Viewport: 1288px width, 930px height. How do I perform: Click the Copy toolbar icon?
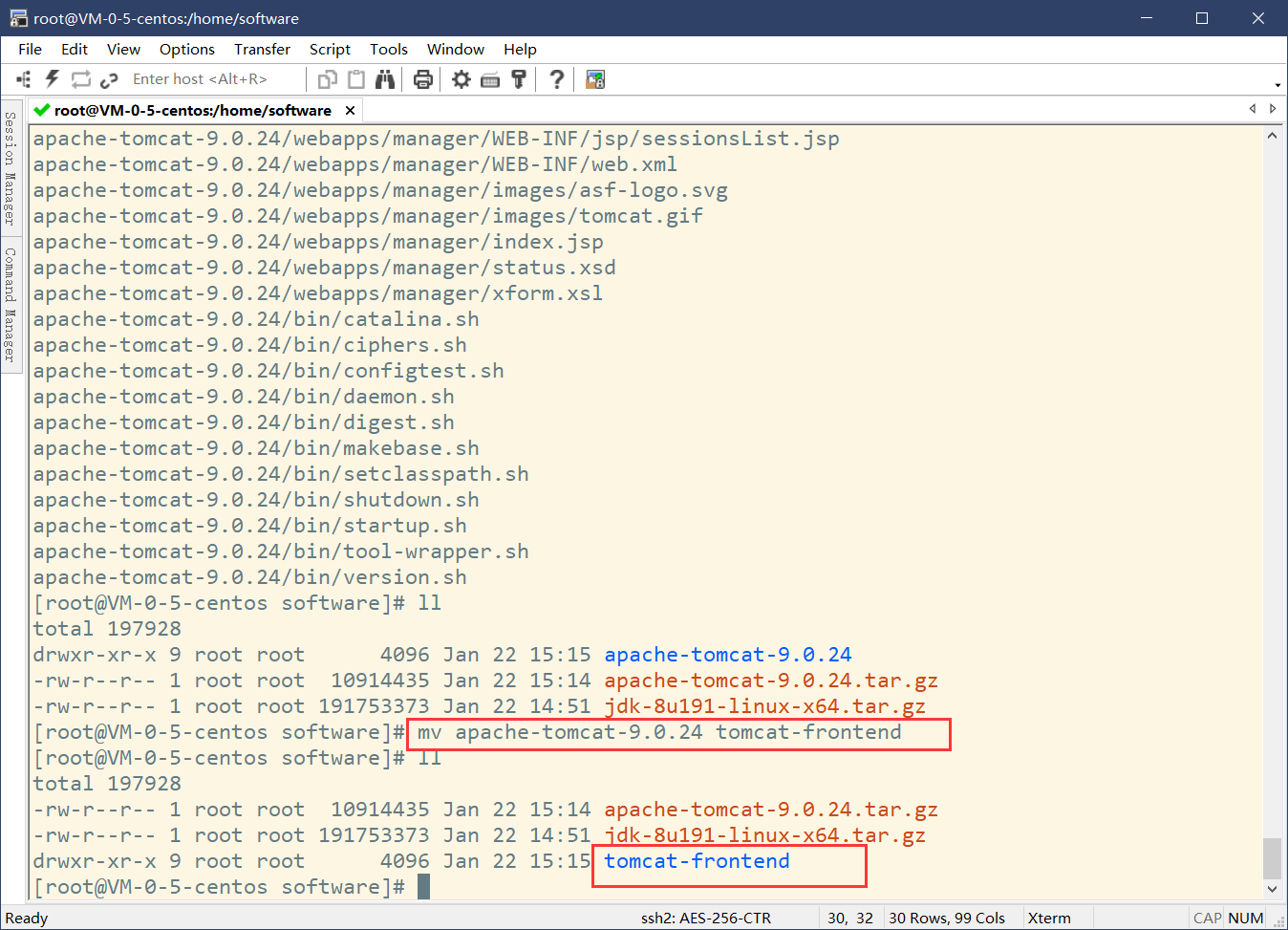pos(328,79)
